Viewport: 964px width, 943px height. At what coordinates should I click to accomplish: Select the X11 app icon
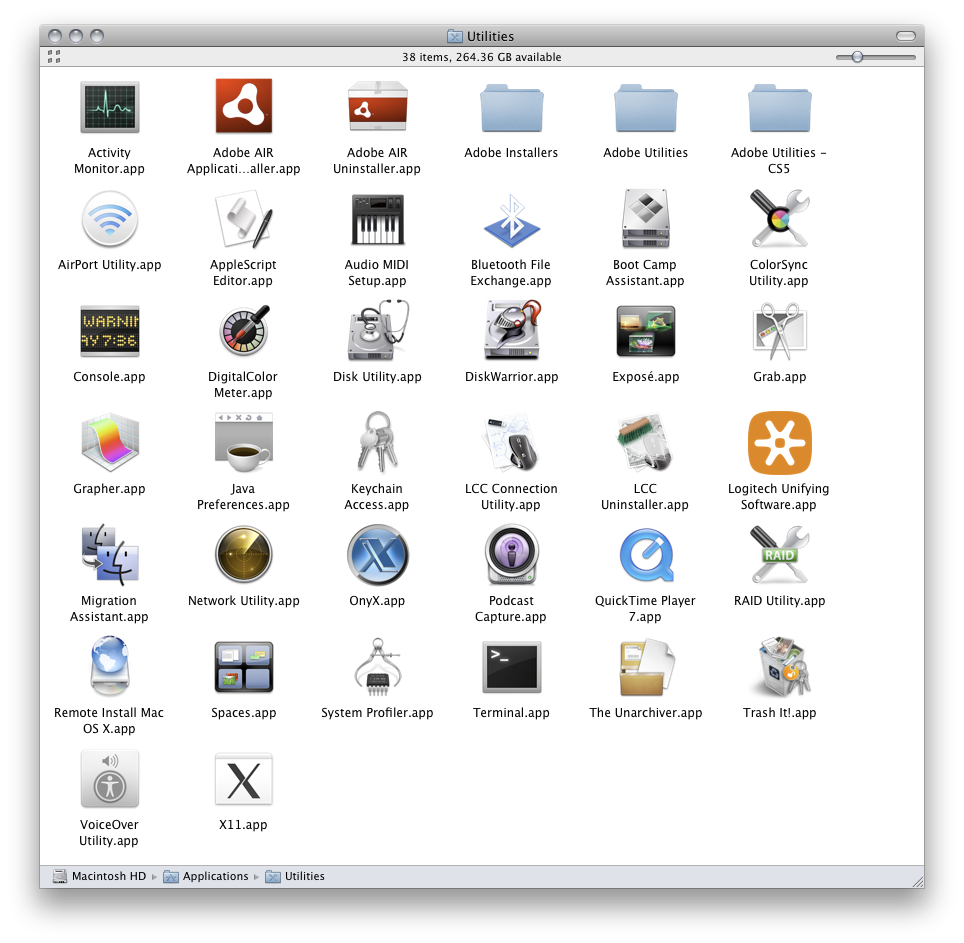[243, 779]
